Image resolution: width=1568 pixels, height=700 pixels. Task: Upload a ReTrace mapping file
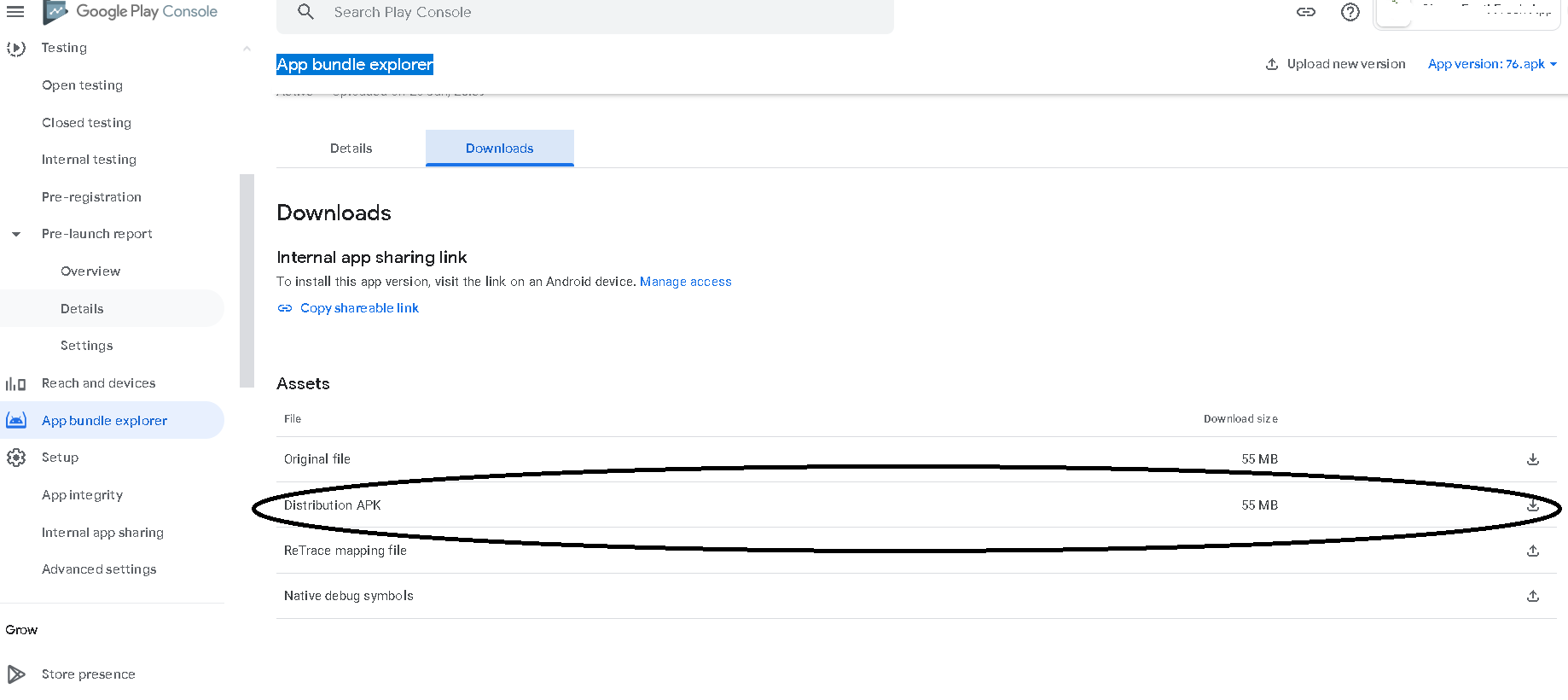1532,551
